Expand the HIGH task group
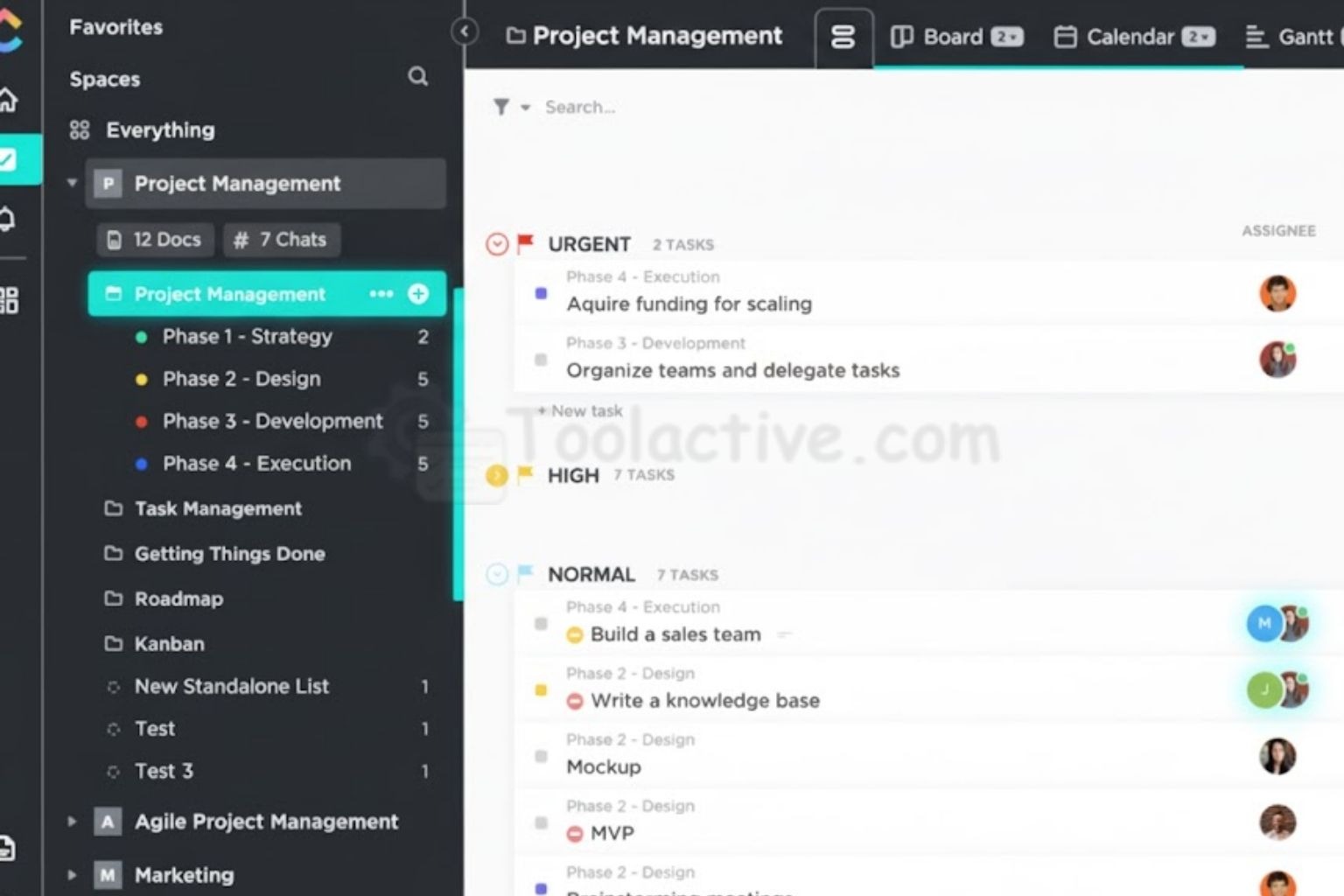This screenshot has height=896, width=1344. click(x=497, y=475)
